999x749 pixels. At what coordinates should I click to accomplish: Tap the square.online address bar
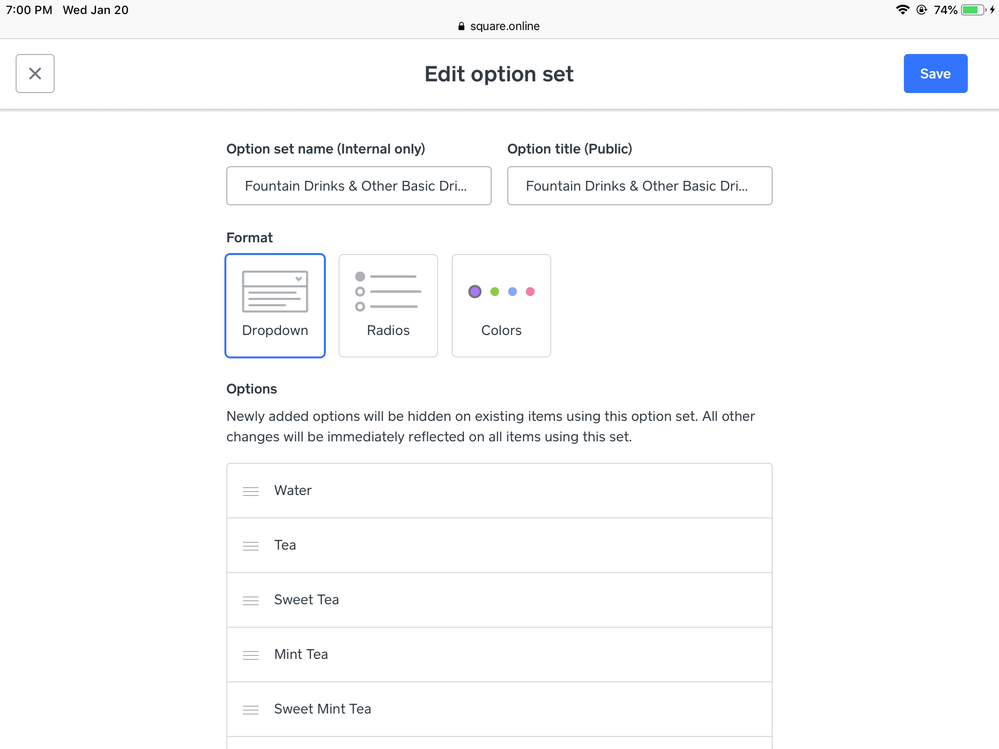[499, 26]
